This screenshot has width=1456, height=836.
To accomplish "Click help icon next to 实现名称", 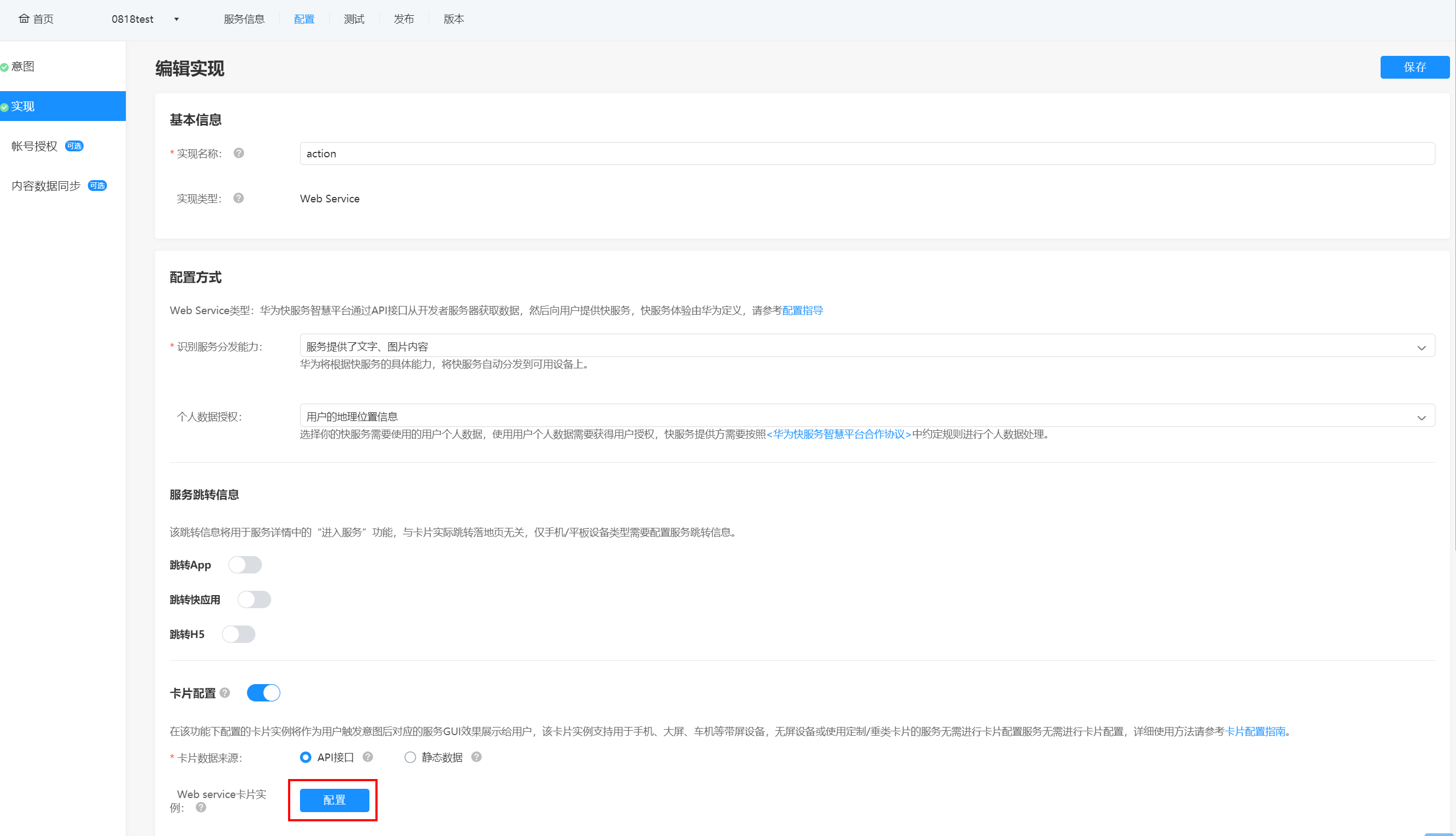I will click(239, 154).
